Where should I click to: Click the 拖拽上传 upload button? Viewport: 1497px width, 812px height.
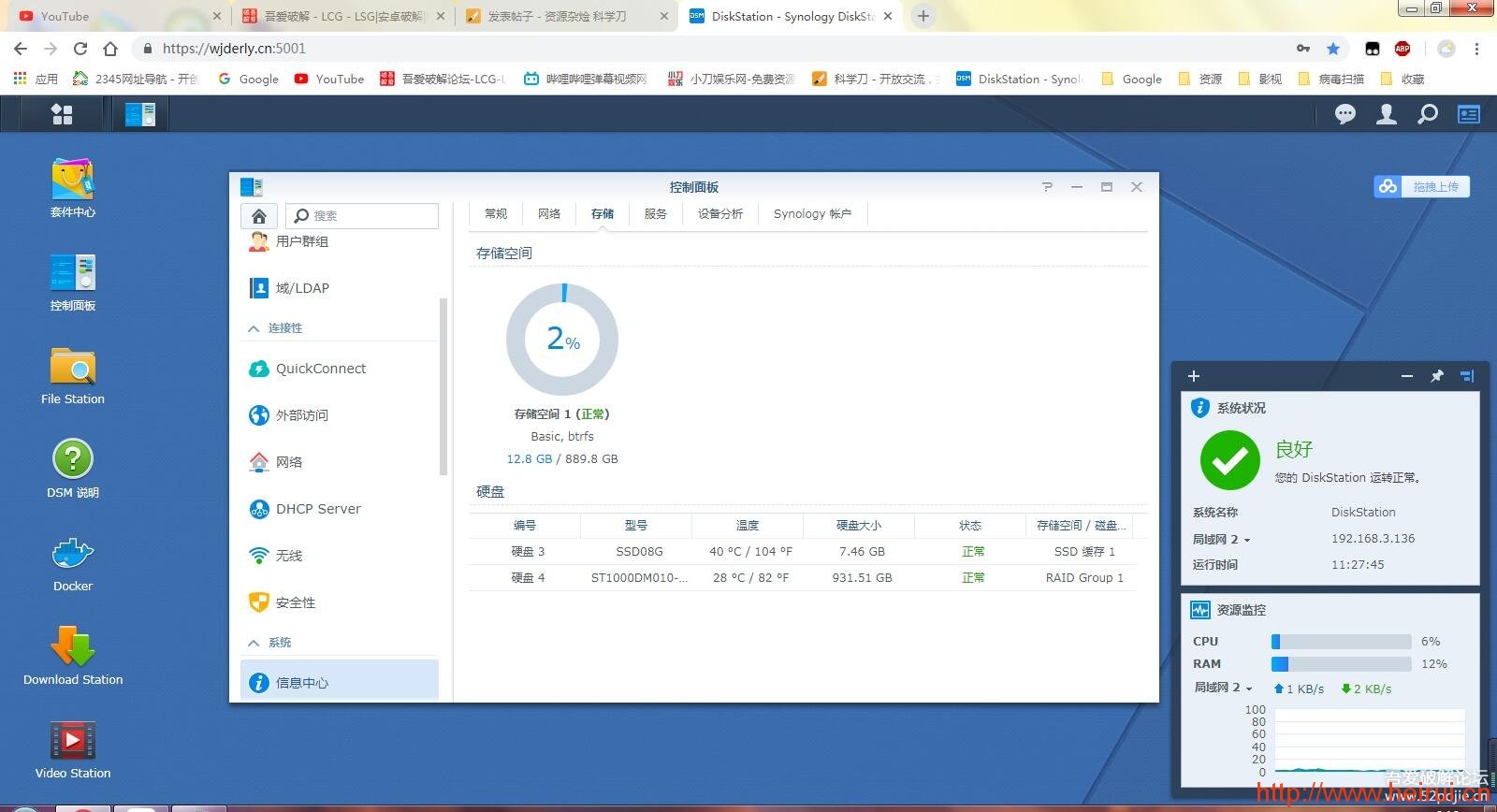click(x=1422, y=186)
